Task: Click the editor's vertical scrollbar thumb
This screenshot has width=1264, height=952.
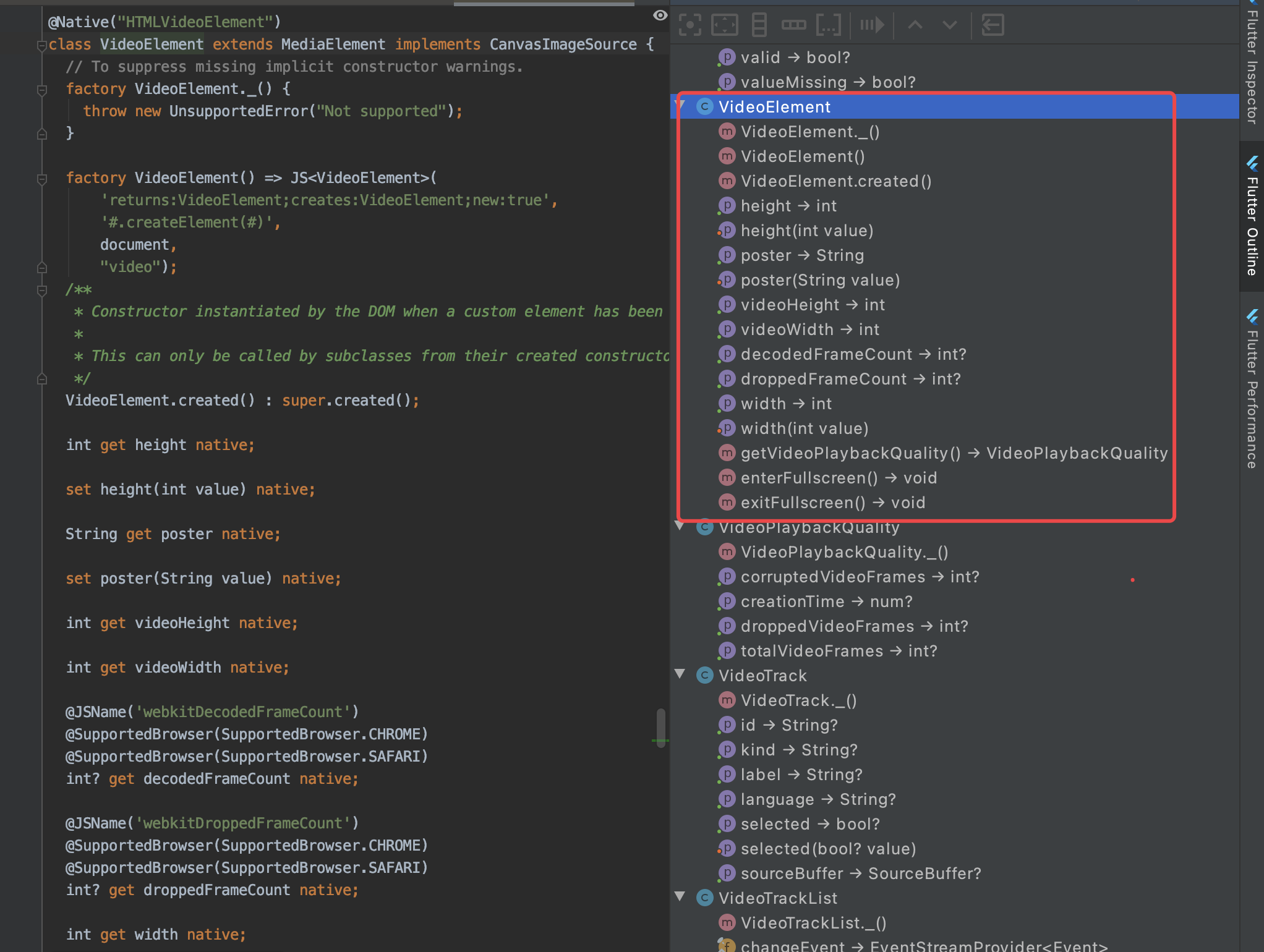Action: [x=662, y=726]
